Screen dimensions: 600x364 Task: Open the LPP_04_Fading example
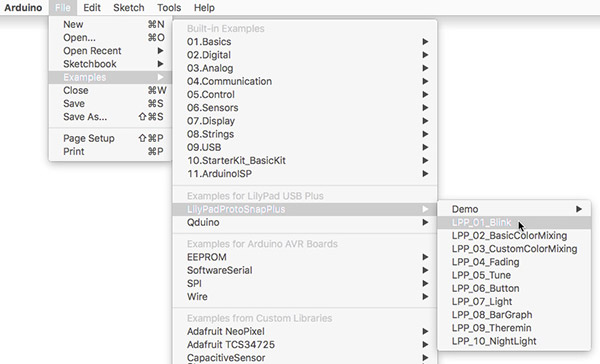click(514, 262)
